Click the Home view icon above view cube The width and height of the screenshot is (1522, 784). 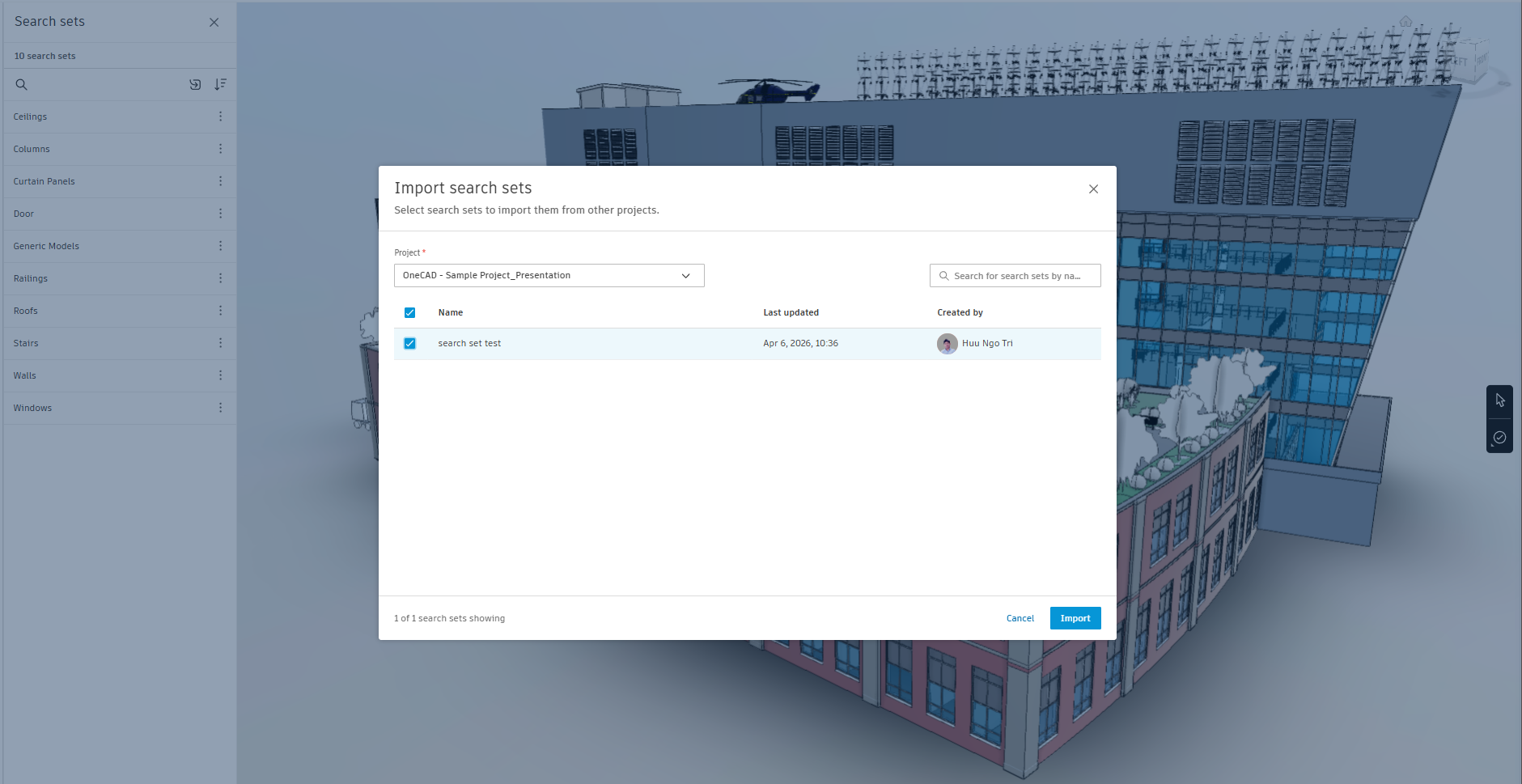pos(1405,22)
